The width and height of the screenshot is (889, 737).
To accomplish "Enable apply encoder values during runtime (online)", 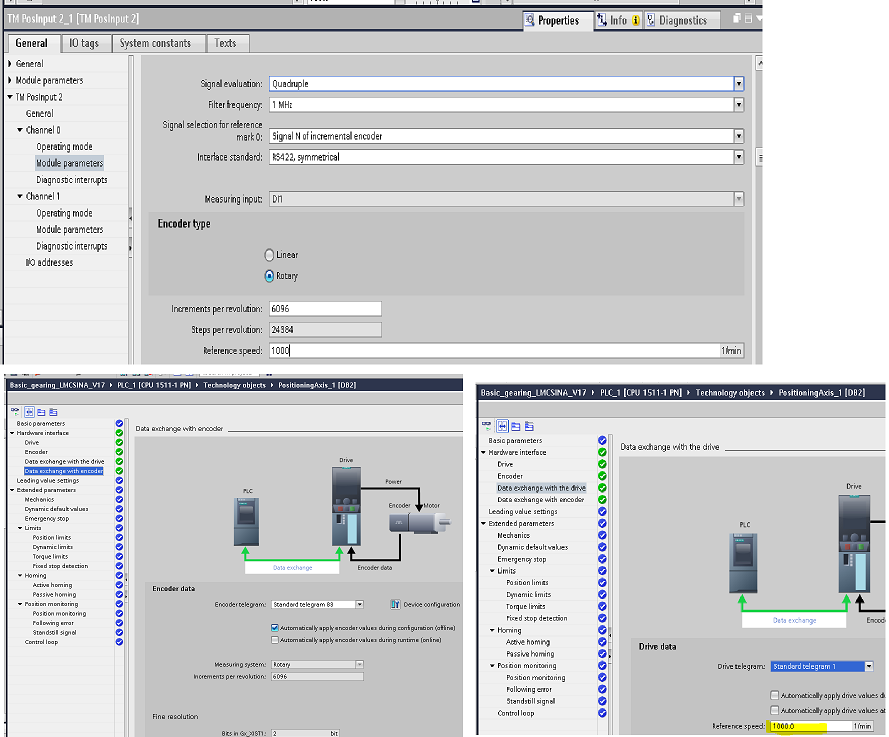I will [x=275, y=639].
